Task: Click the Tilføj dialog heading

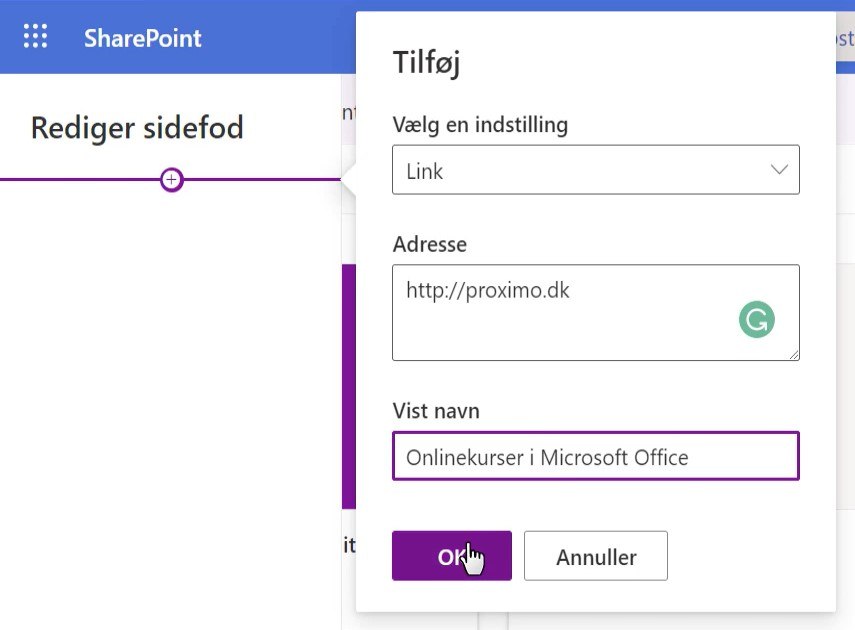Action: tap(426, 62)
